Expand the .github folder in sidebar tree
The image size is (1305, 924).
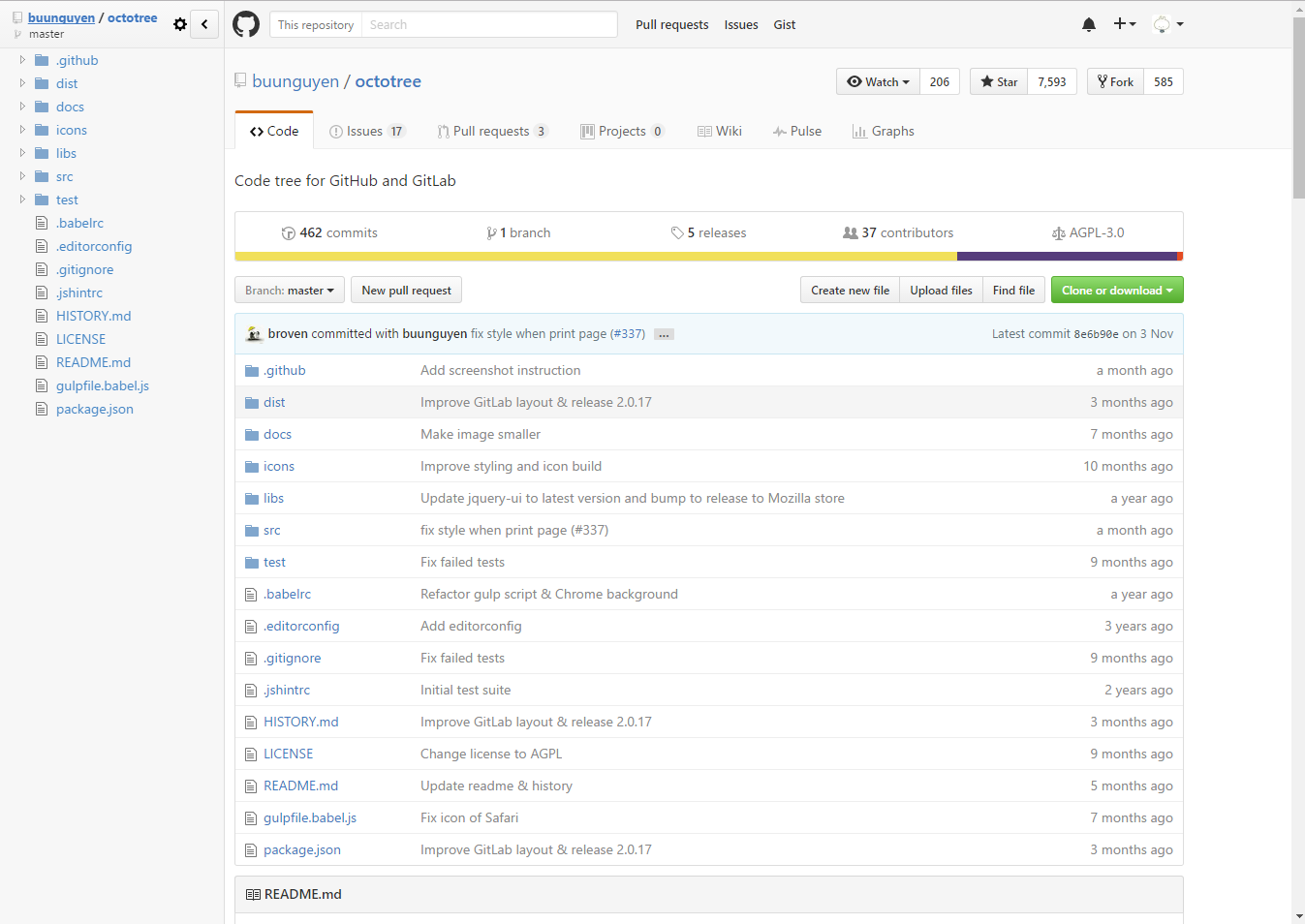click(22, 60)
